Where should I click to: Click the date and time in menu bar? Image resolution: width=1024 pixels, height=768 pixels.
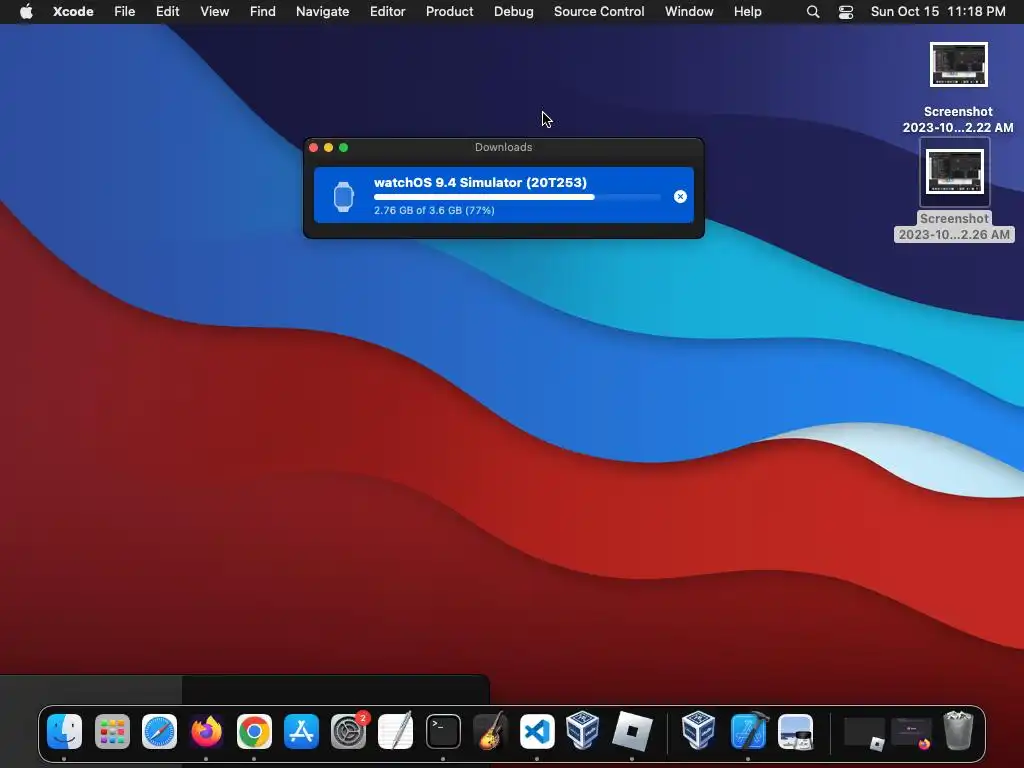click(x=938, y=12)
